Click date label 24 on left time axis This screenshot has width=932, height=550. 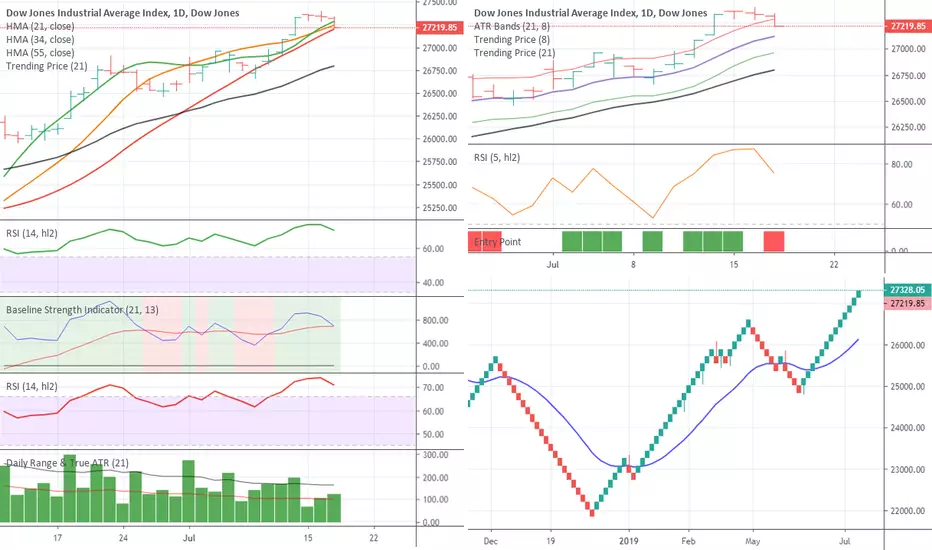(123, 538)
